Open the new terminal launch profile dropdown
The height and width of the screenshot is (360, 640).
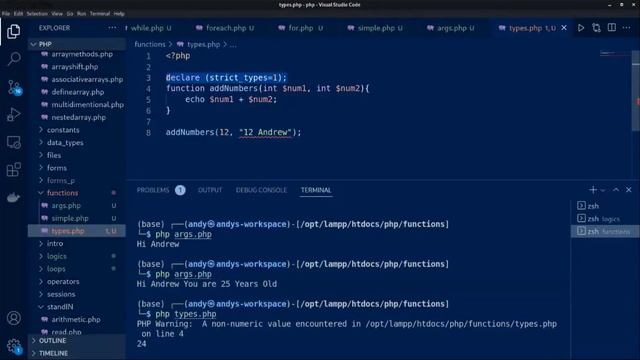pyautogui.click(x=602, y=190)
